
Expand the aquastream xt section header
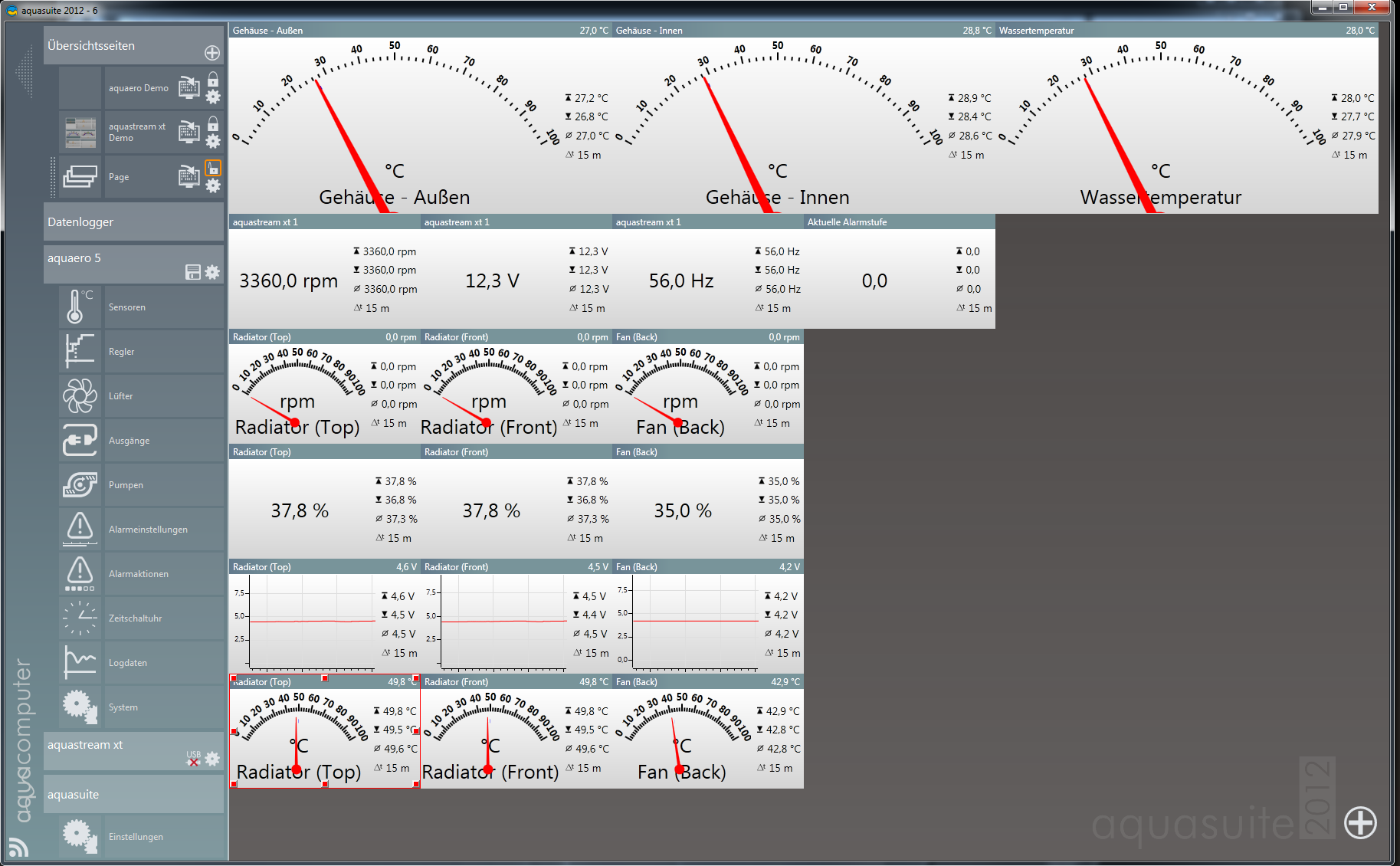(x=133, y=751)
